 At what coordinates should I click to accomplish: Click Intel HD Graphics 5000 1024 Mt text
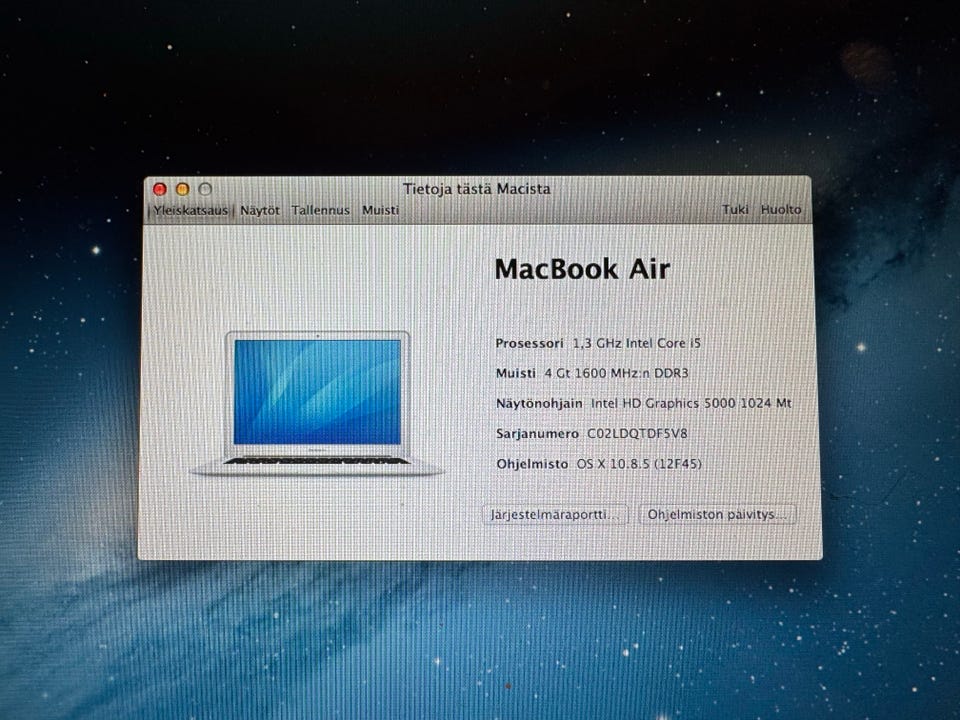691,403
